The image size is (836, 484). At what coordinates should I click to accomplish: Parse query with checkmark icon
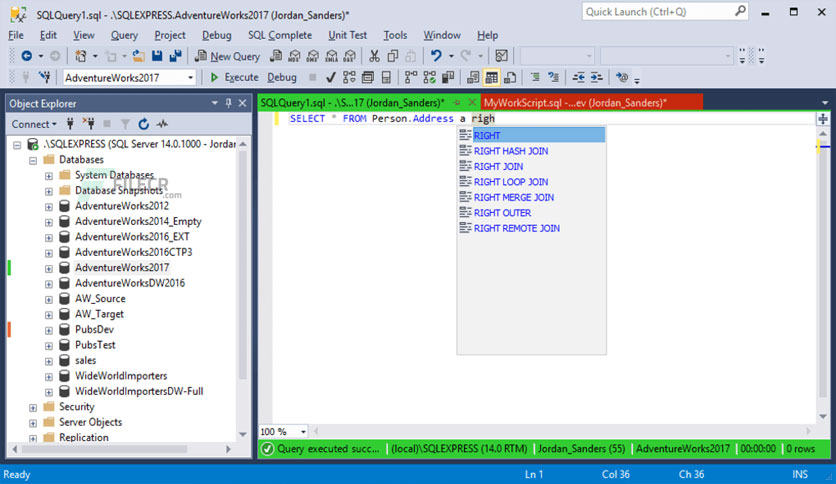click(x=331, y=78)
